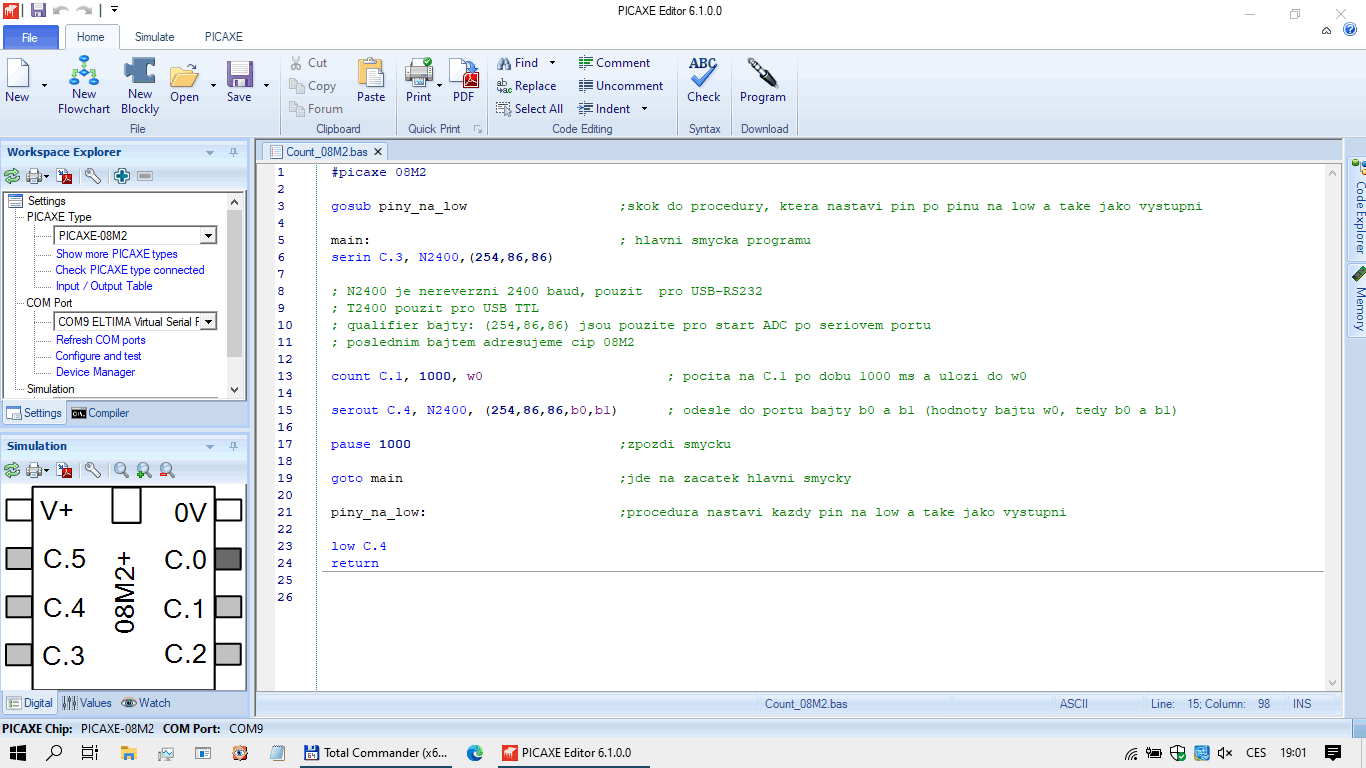Toggle the C.5 pin in simulation

click(x=19, y=559)
